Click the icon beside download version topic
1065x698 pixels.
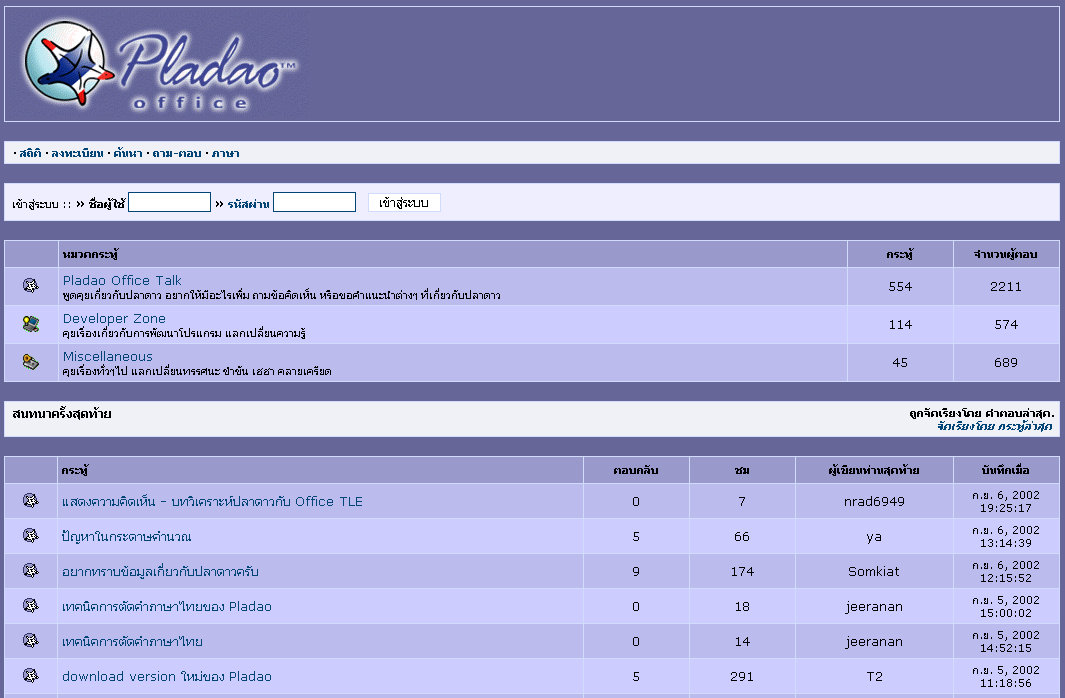point(31,676)
